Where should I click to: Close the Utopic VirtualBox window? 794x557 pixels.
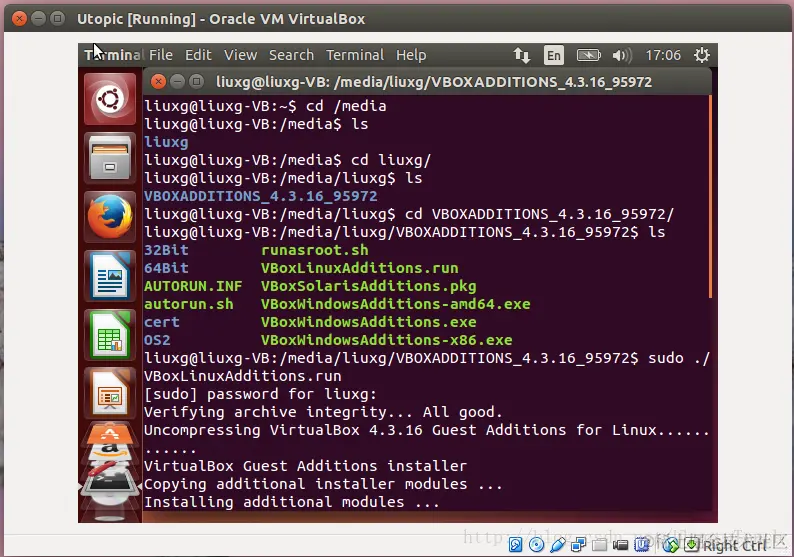(x=19, y=19)
